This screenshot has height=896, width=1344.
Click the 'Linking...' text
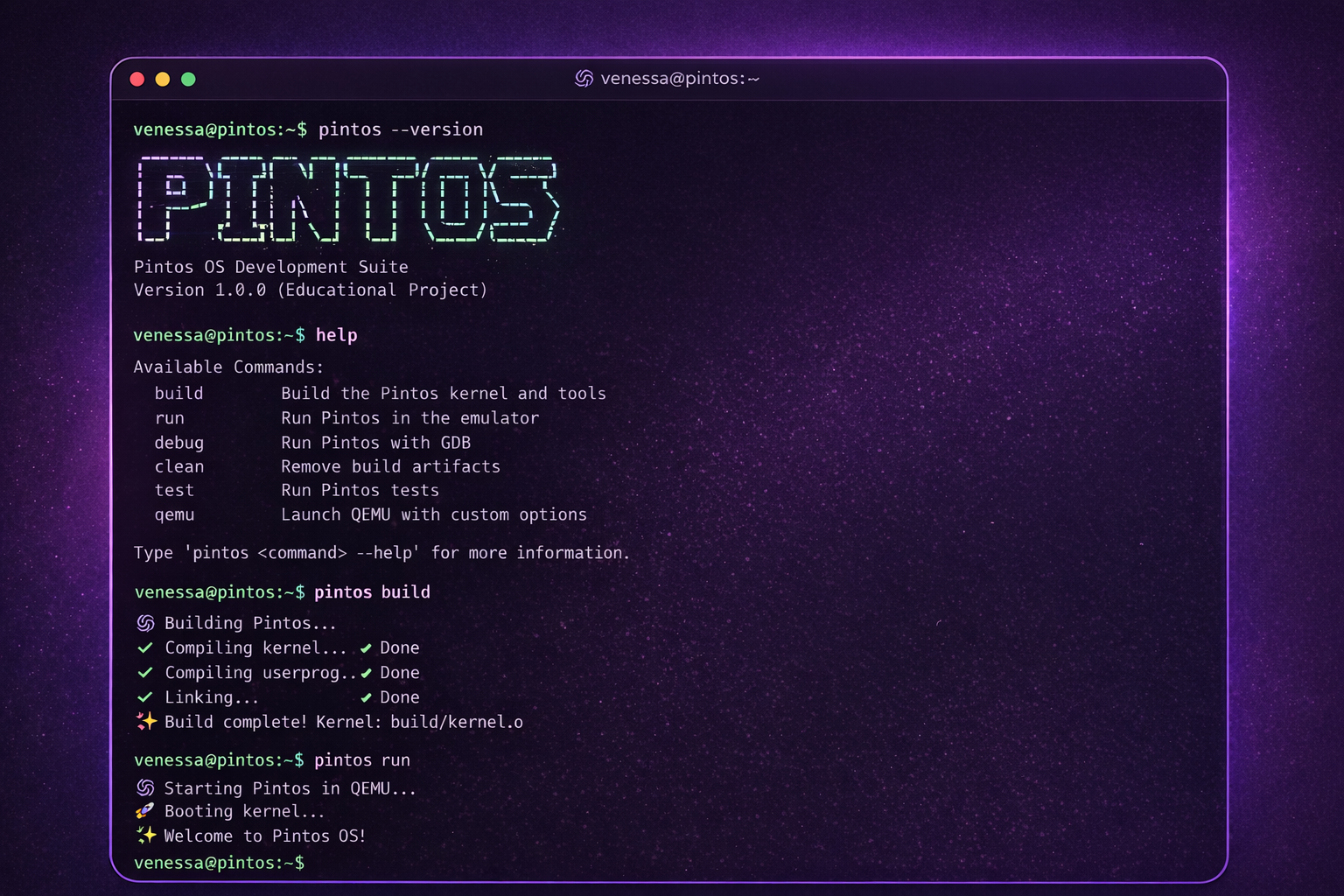pos(212,697)
